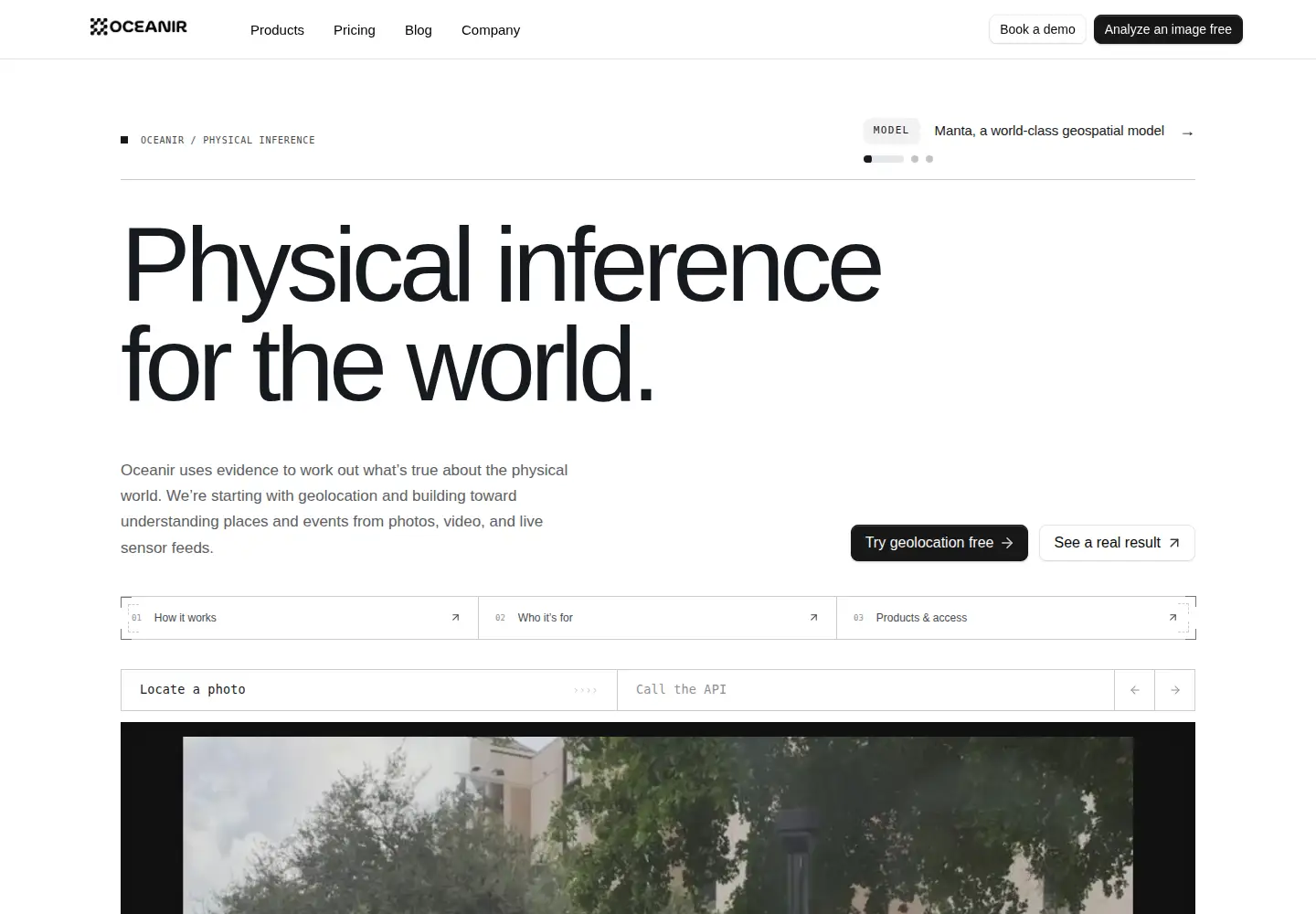The image size is (1316, 914).
Task: Open the Blog link
Action: [419, 30]
